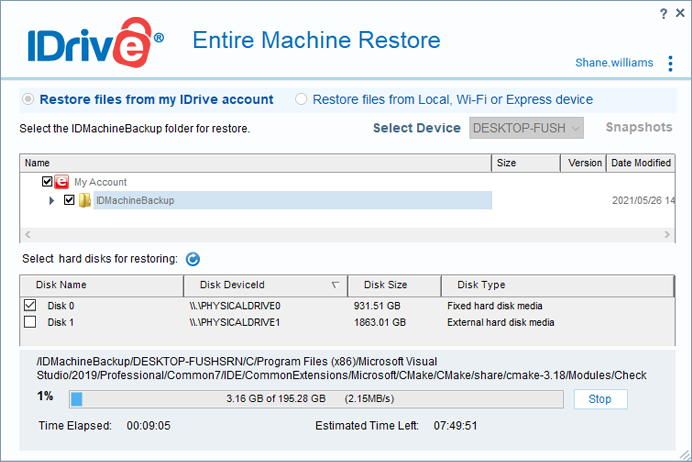The height and width of the screenshot is (462, 692).
Task: Click the restore progress bar
Action: click(316, 399)
